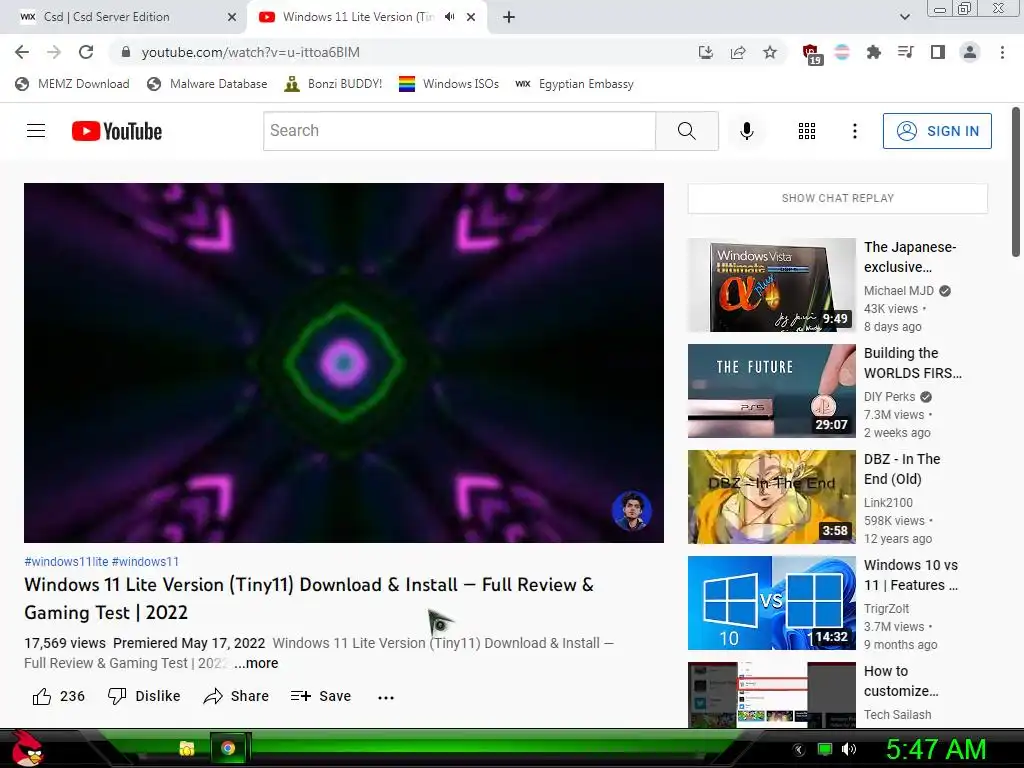This screenshot has width=1024, height=768.
Task: Open the red shield extension with badge 19
Action: (811, 54)
